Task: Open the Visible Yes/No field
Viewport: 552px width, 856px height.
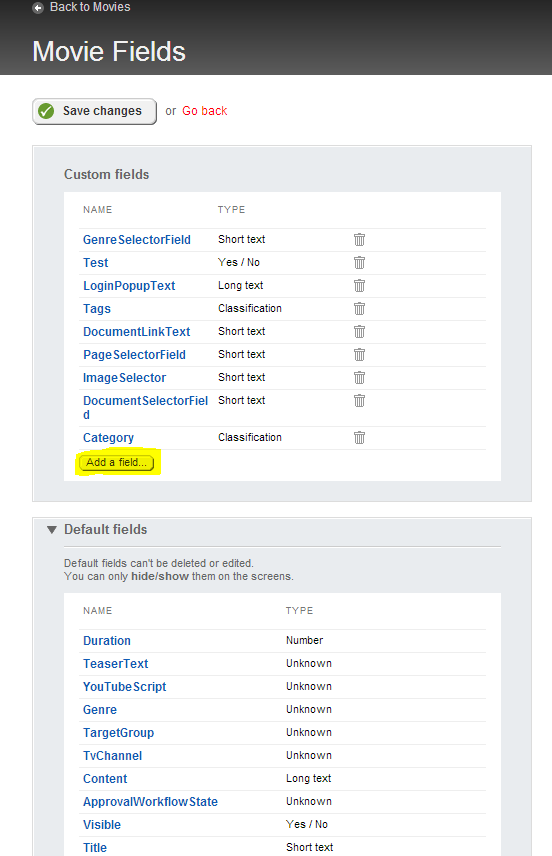Action: click(102, 824)
